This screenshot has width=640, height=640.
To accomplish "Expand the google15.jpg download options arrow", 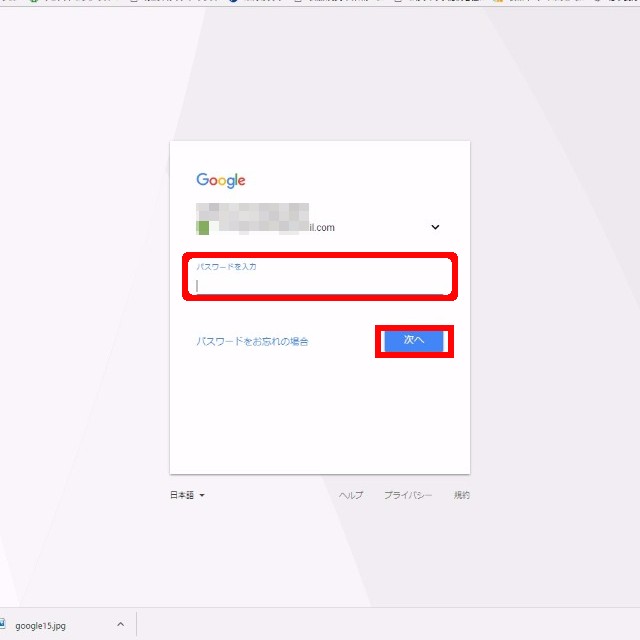I will [x=120, y=624].
